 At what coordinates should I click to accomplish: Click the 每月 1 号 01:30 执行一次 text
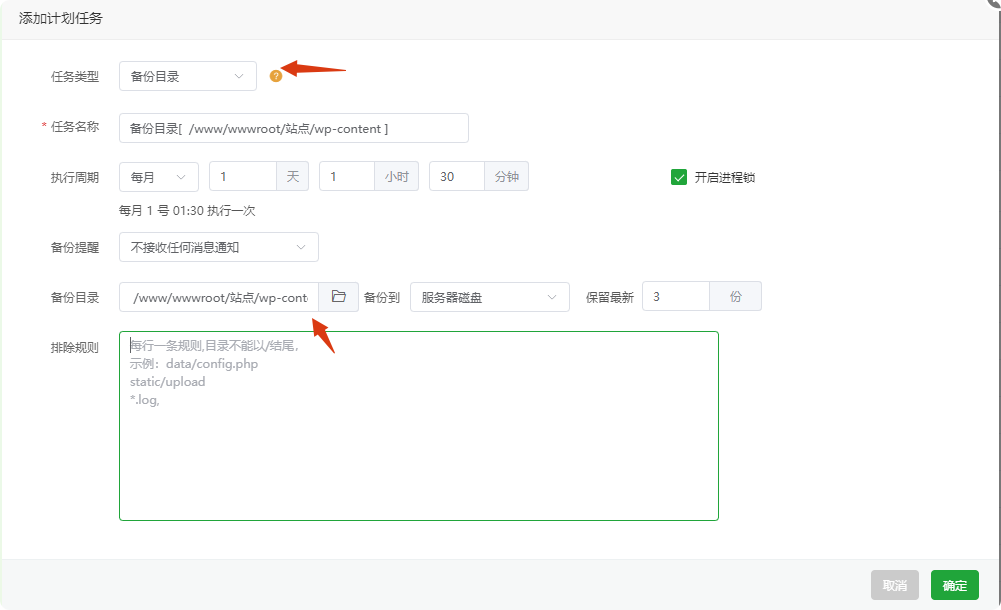click(187, 211)
